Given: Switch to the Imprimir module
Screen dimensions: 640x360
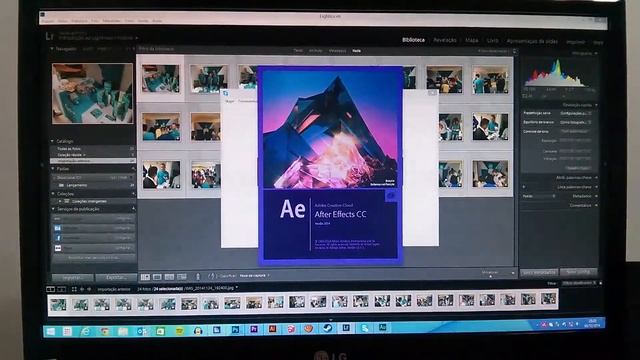Looking at the screenshot, I should (x=575, y=42).
